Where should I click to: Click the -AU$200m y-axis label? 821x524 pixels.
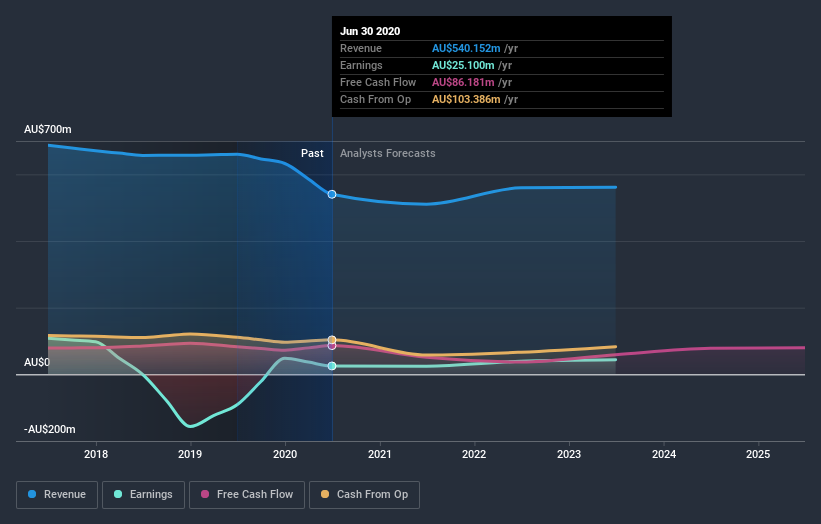click(x=50, y=429)
